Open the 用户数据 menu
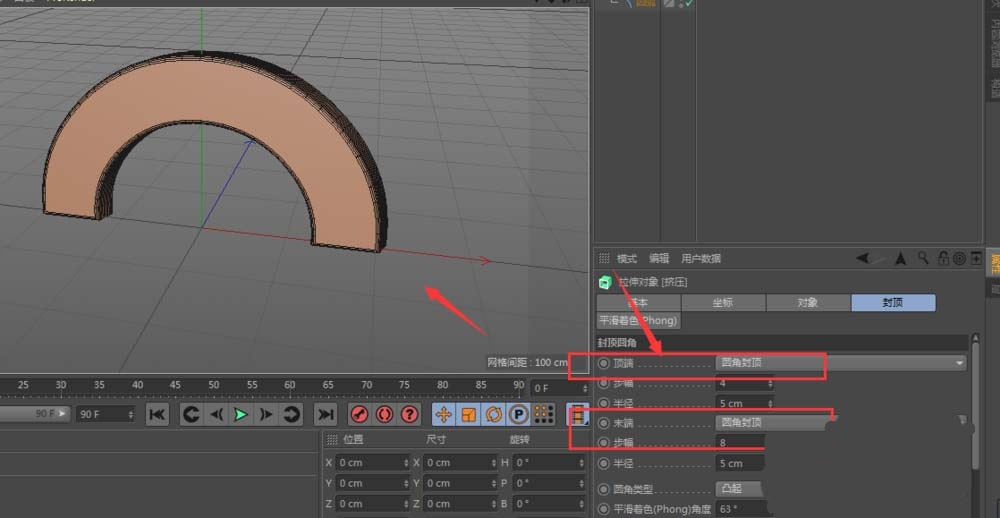 click(x=701, y=258)
